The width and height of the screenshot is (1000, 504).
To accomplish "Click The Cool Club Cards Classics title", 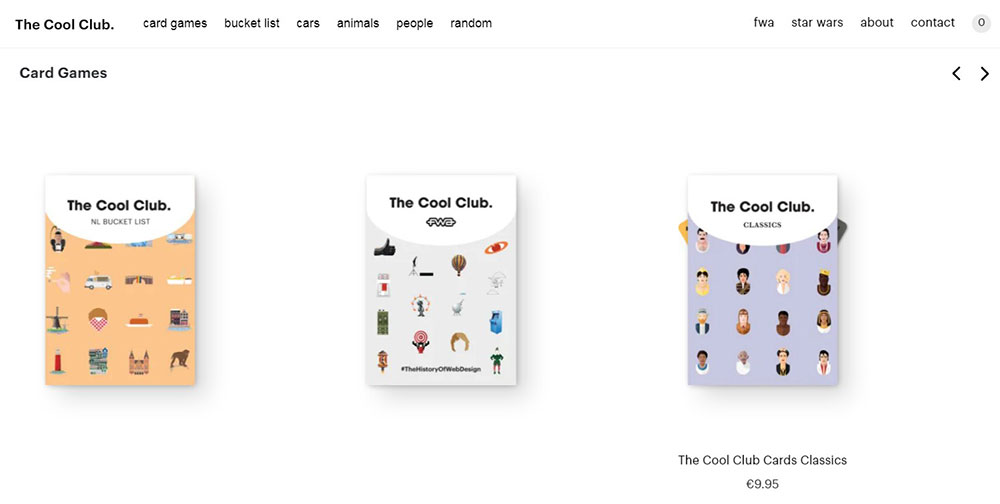I will coord(762,460).
